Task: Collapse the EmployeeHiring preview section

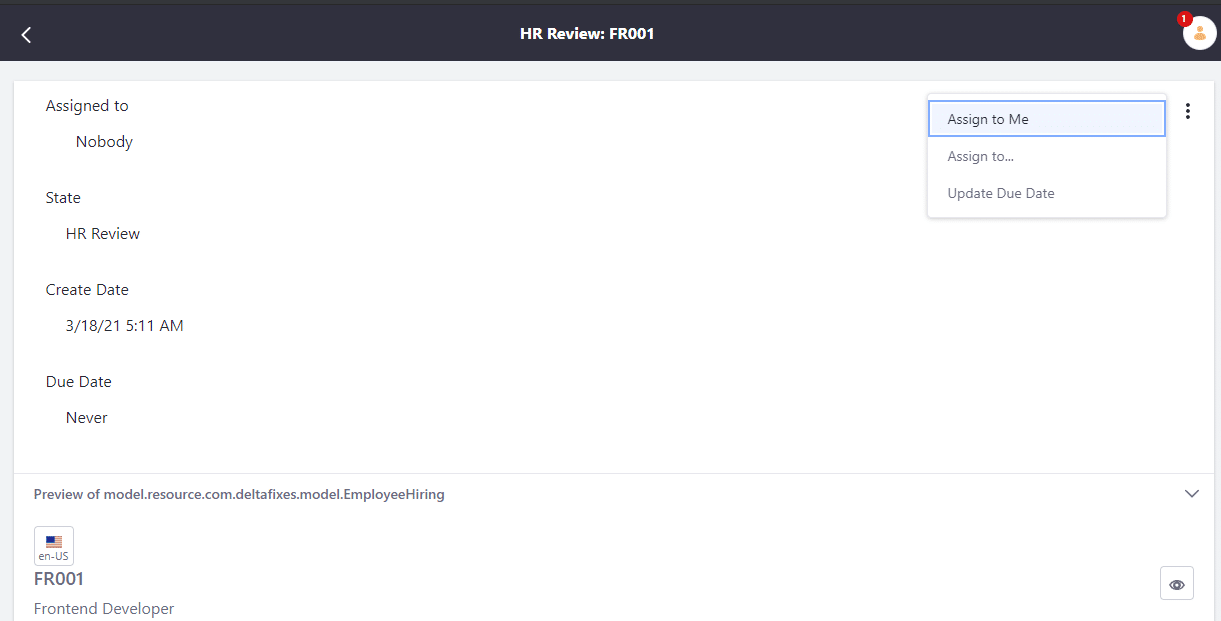Action: pos(1191,493)
